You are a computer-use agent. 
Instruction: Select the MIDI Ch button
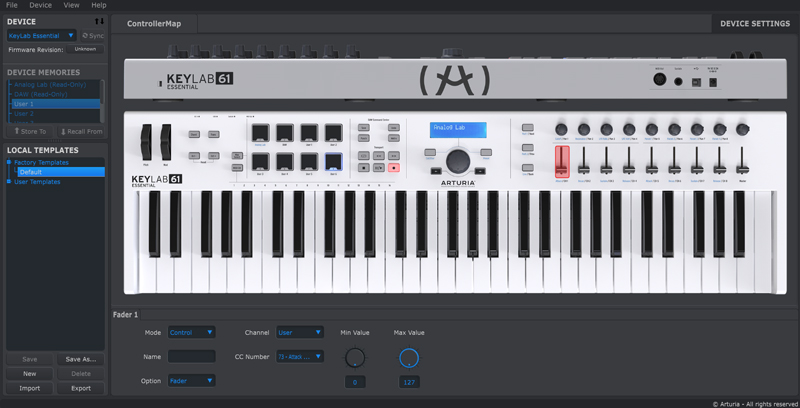(x=237, y=168)
